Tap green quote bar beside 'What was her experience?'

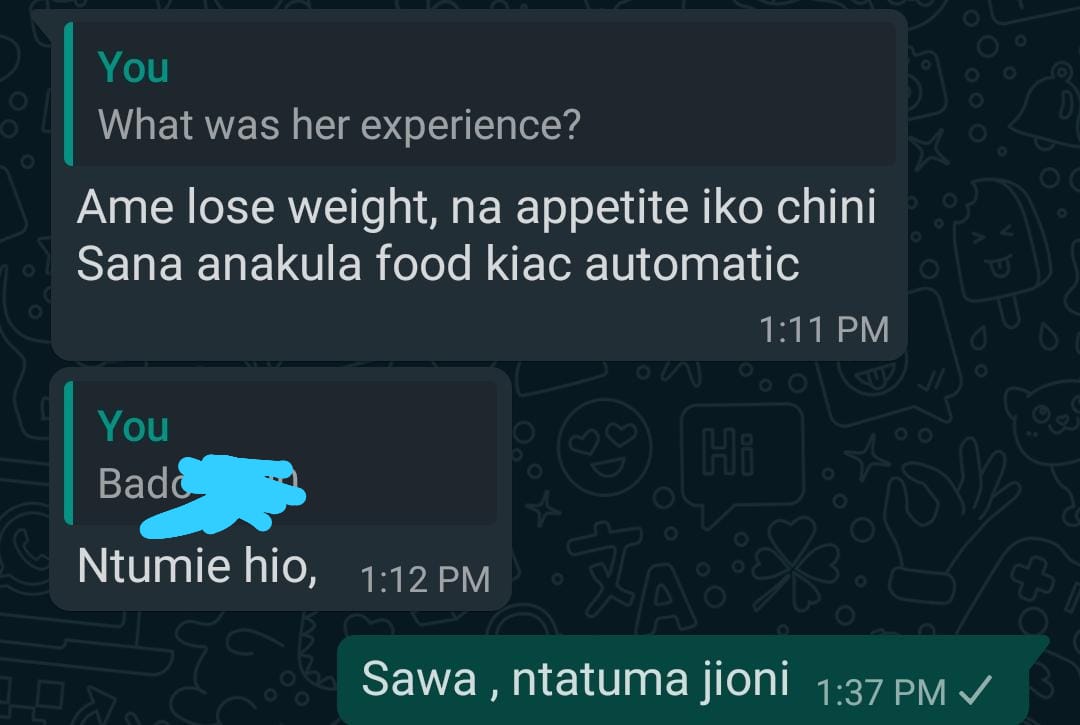point(68,94)
